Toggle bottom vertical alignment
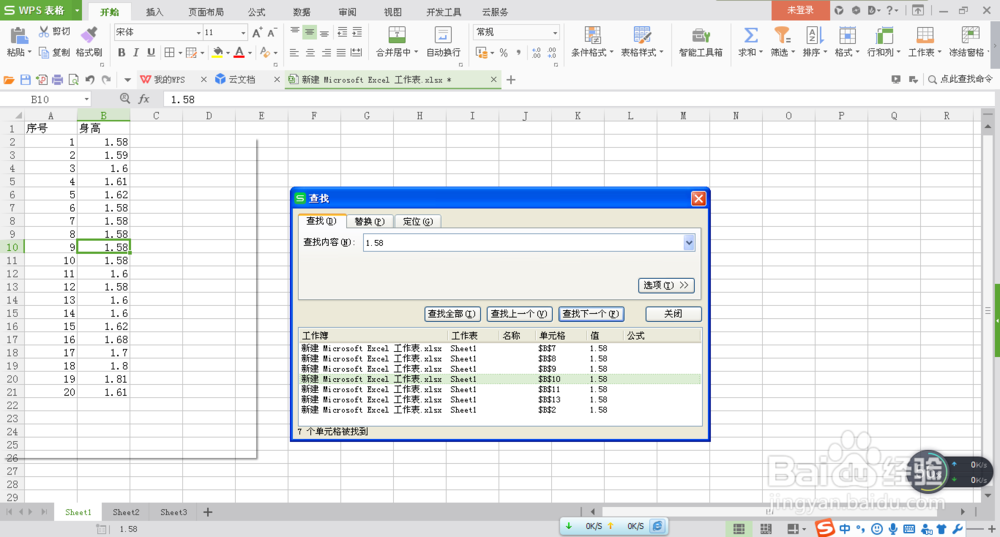 pyautogui.click(x=325, y=32)
